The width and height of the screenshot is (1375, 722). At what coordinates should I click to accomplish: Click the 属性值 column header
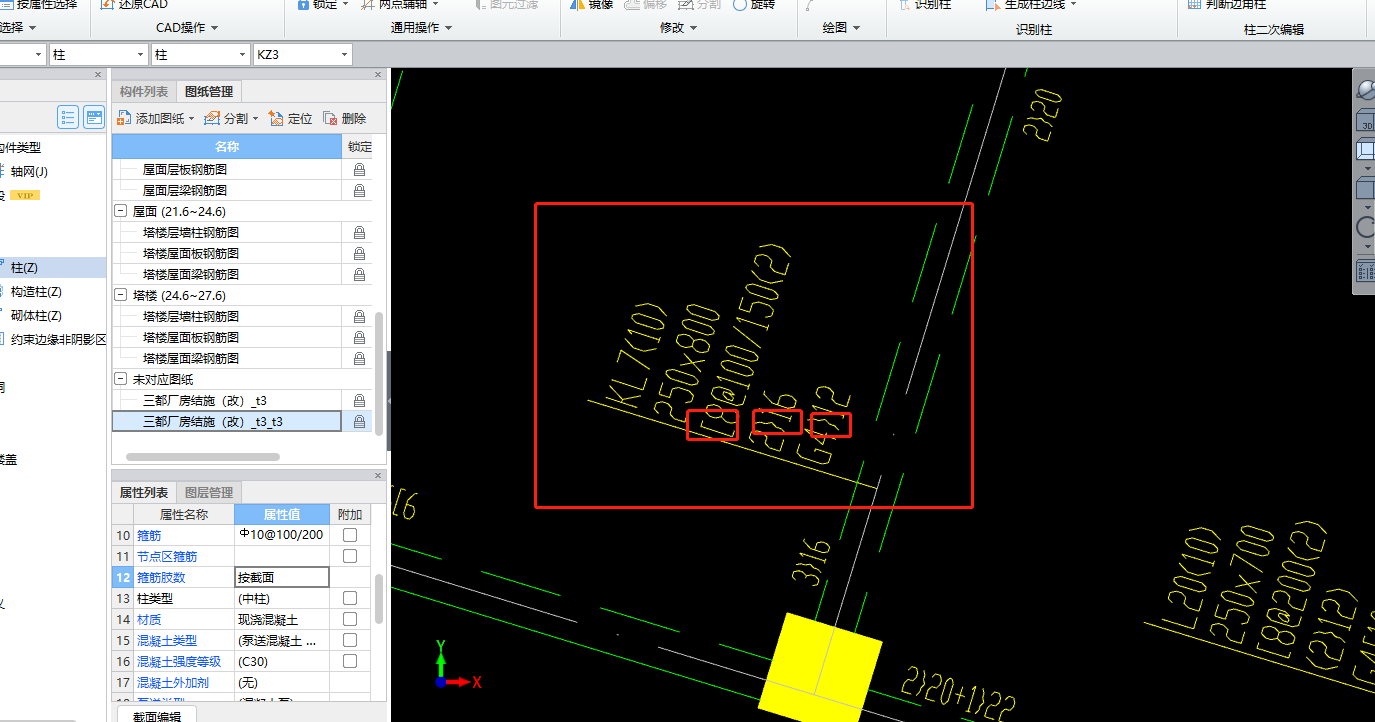coord(282,514)
